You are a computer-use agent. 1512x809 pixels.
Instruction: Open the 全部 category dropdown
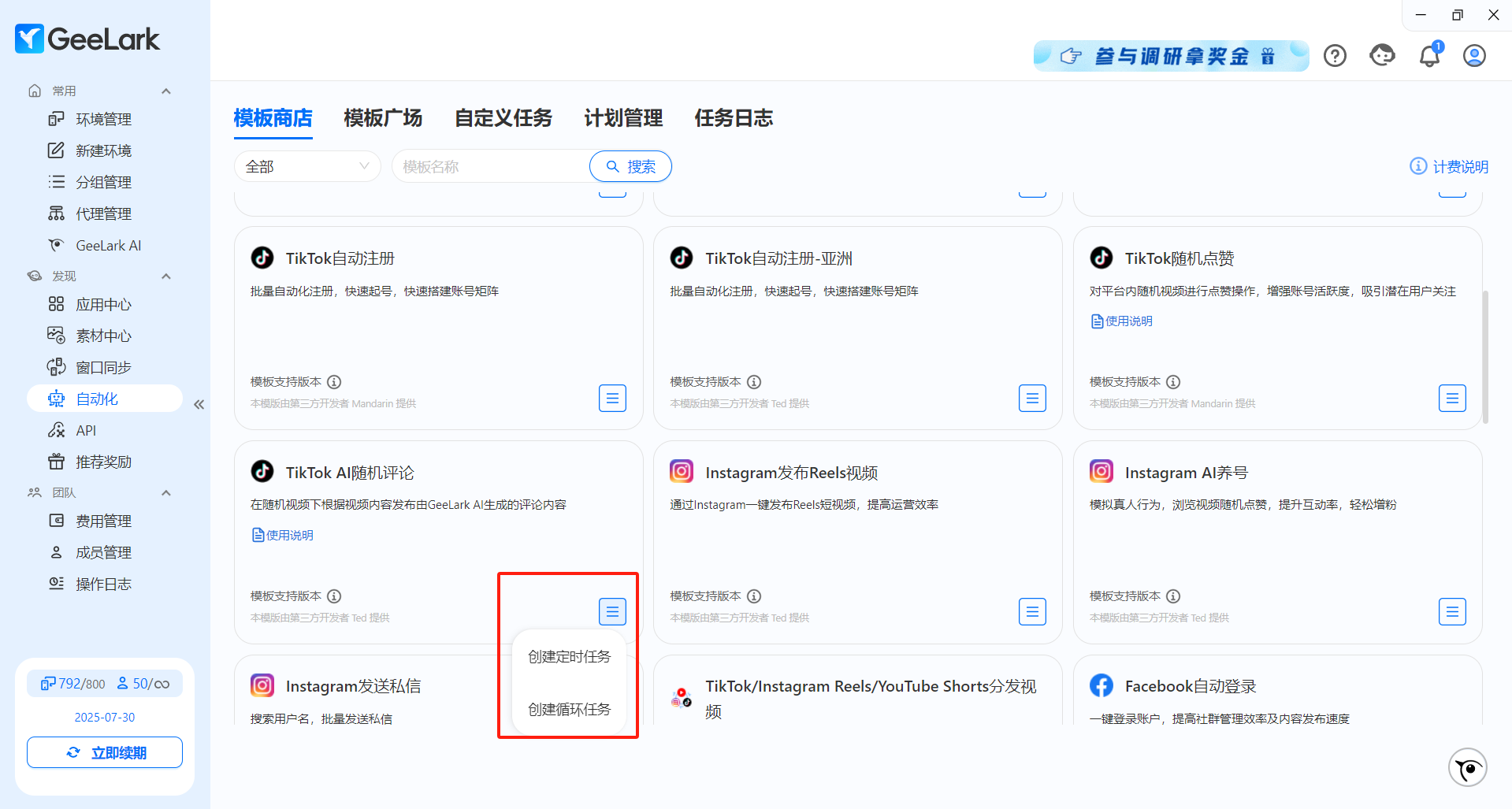pos(307,167)
